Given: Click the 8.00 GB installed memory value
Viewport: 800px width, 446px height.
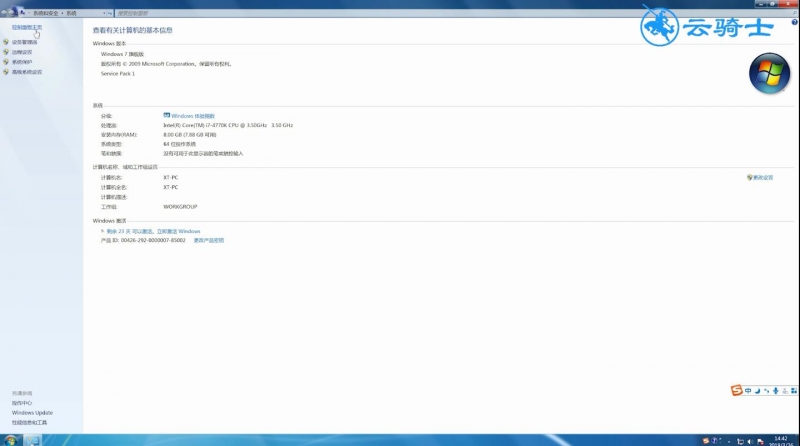Looking at the screenshot, I should [190, 135].
